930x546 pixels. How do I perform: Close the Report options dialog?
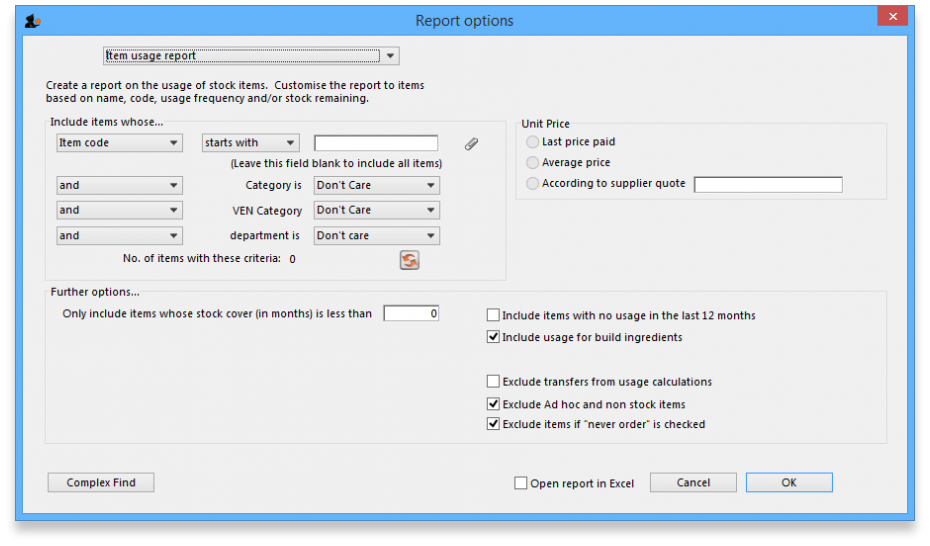(891, 17)
